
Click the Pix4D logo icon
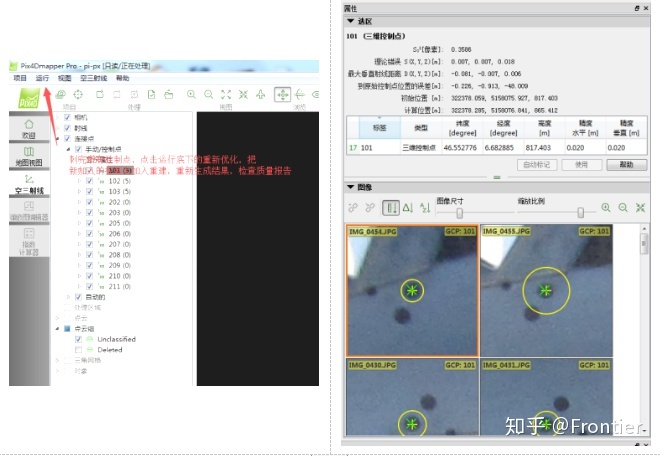pos(29,99)
